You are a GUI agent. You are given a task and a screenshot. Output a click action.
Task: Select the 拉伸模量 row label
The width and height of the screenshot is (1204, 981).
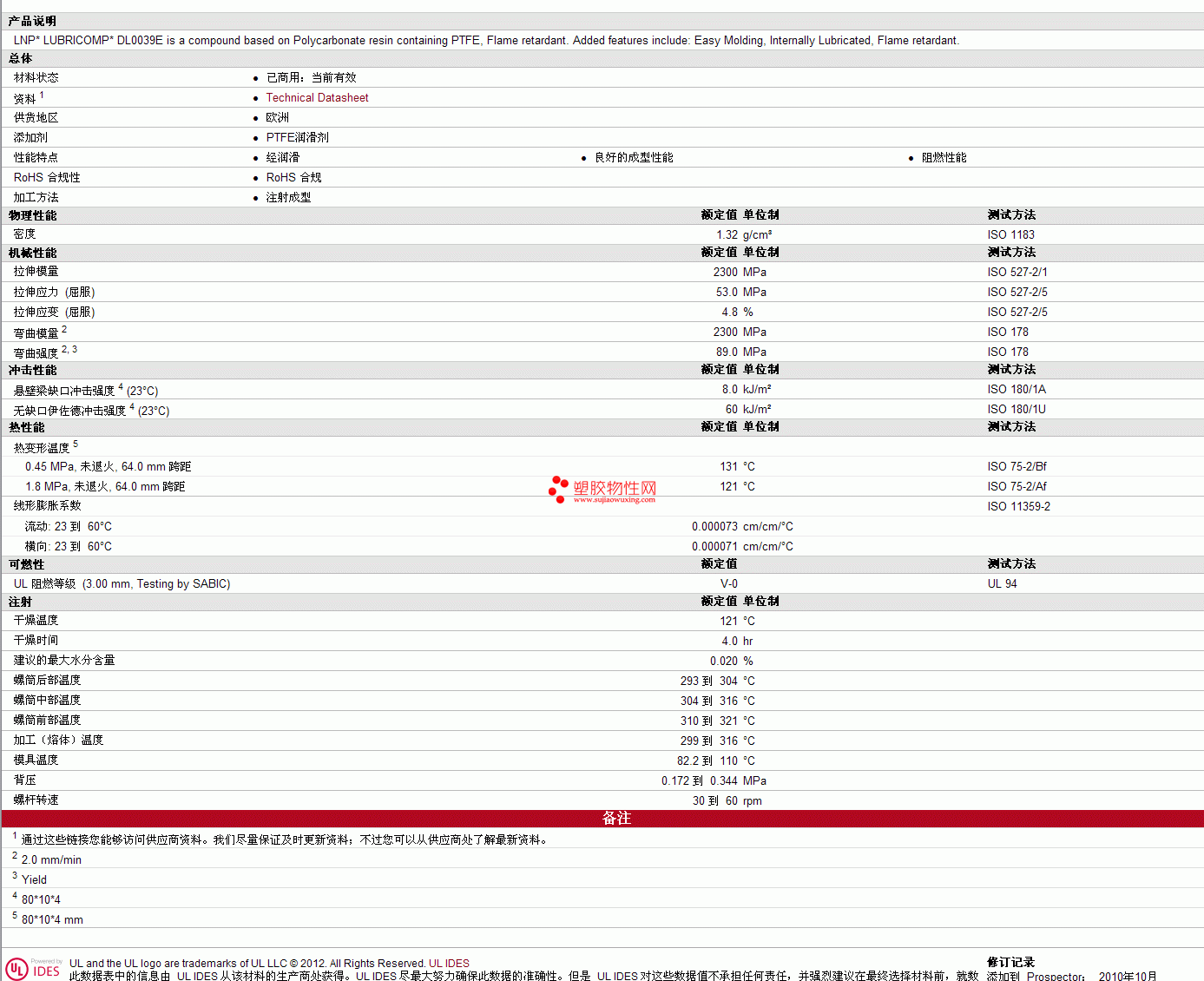pyautogui.click(x=36, y=272)
